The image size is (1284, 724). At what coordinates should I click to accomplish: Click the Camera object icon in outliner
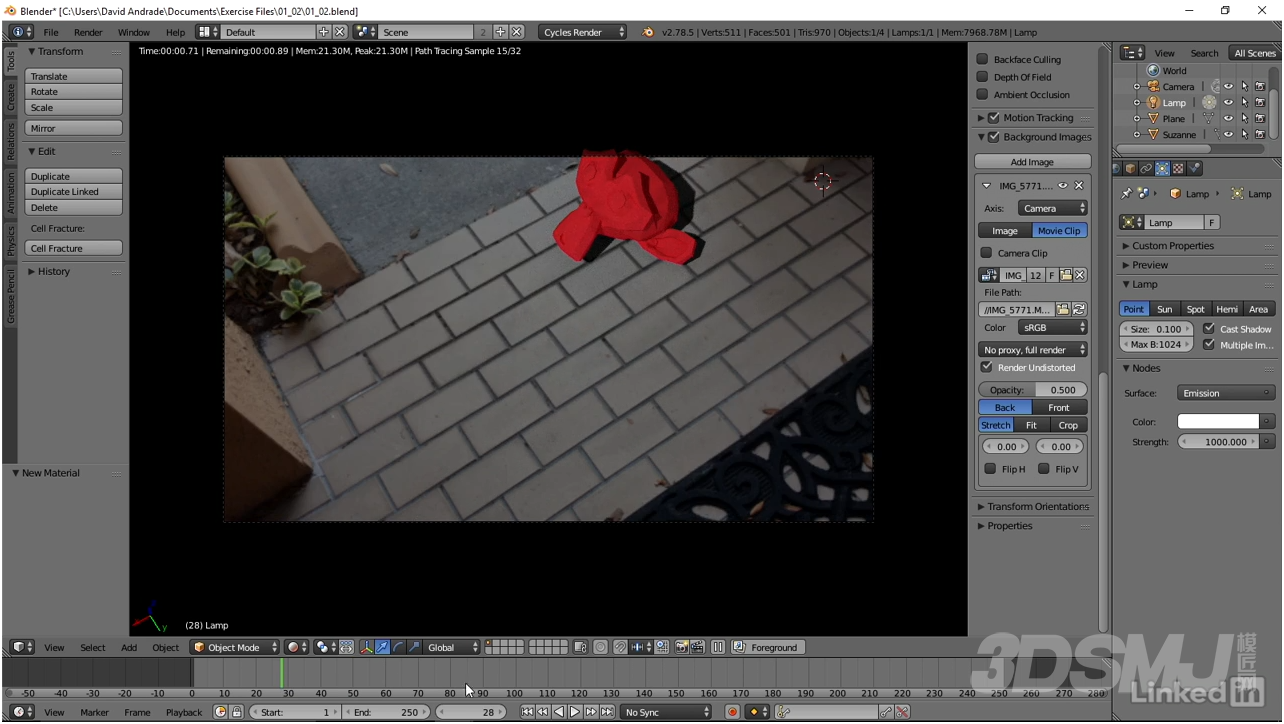click(1153, 87)
